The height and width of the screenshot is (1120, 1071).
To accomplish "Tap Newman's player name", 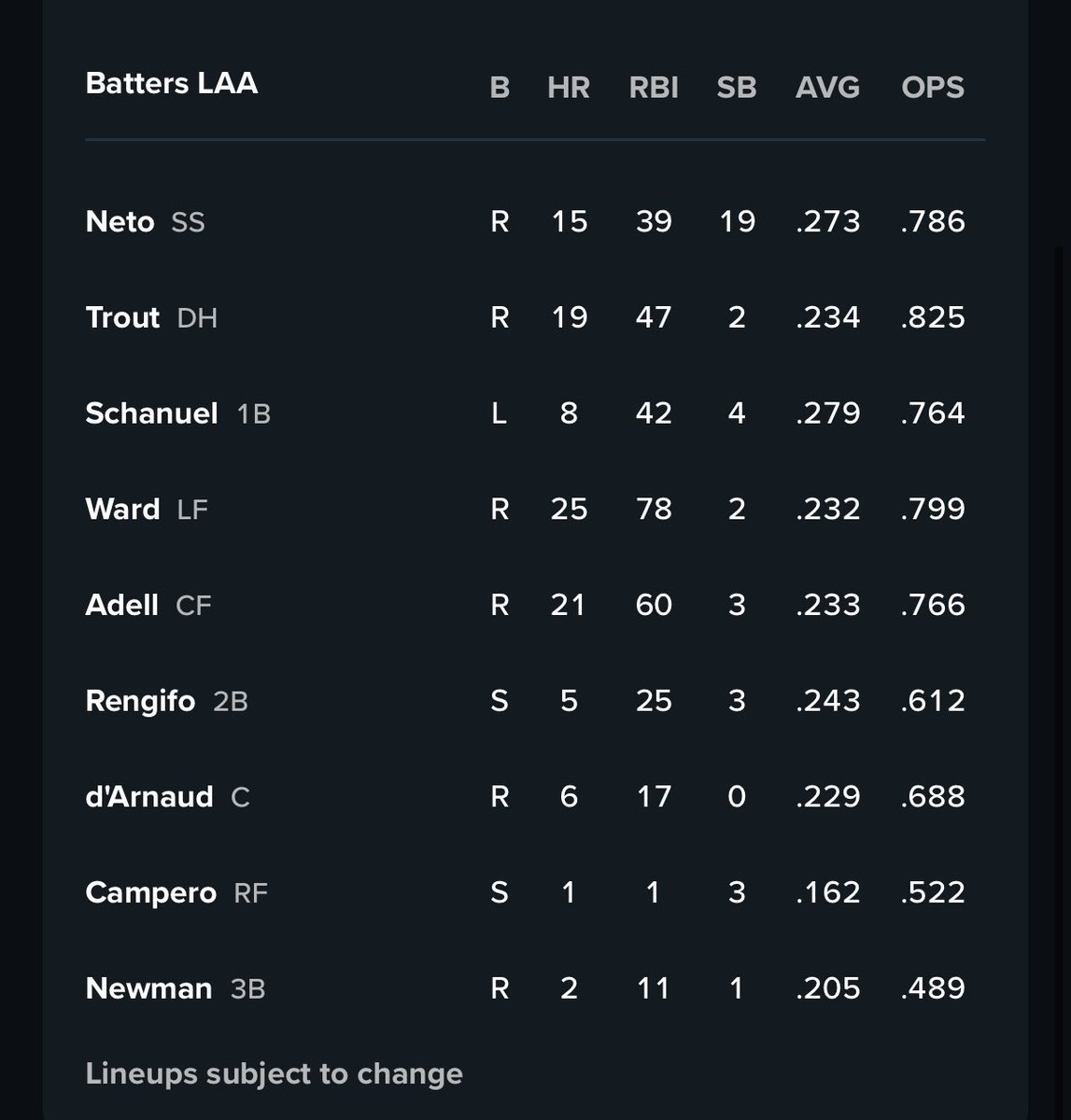I will click(x=148, y=987).
